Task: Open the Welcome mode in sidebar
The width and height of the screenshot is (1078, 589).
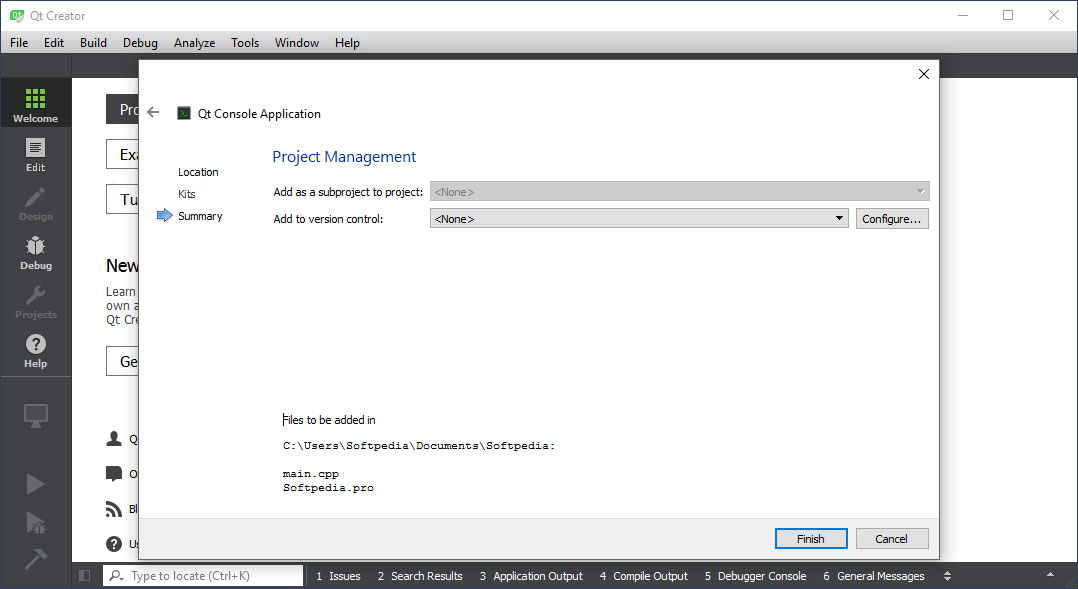Action: pyautogui.click(x=35, y=104)
